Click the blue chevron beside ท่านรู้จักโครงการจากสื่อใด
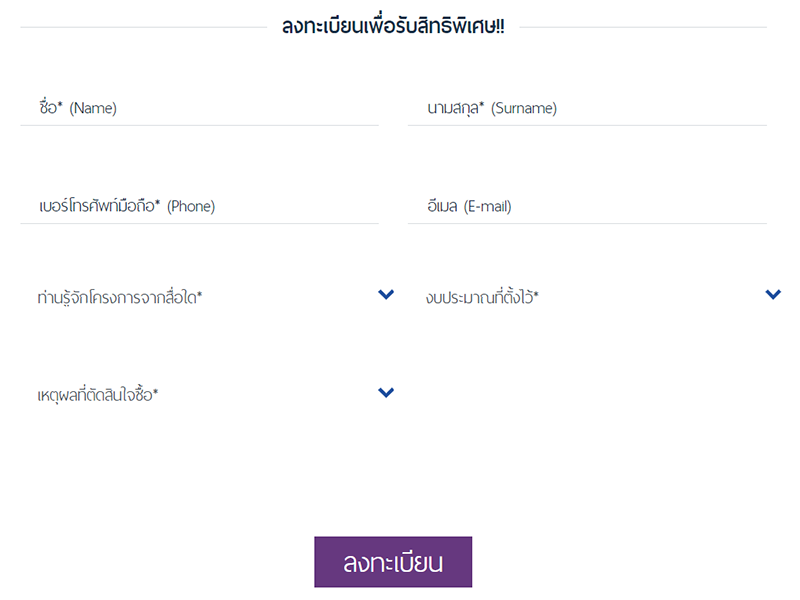This screenshot has height=600, width=800. [x=386, y=295]
